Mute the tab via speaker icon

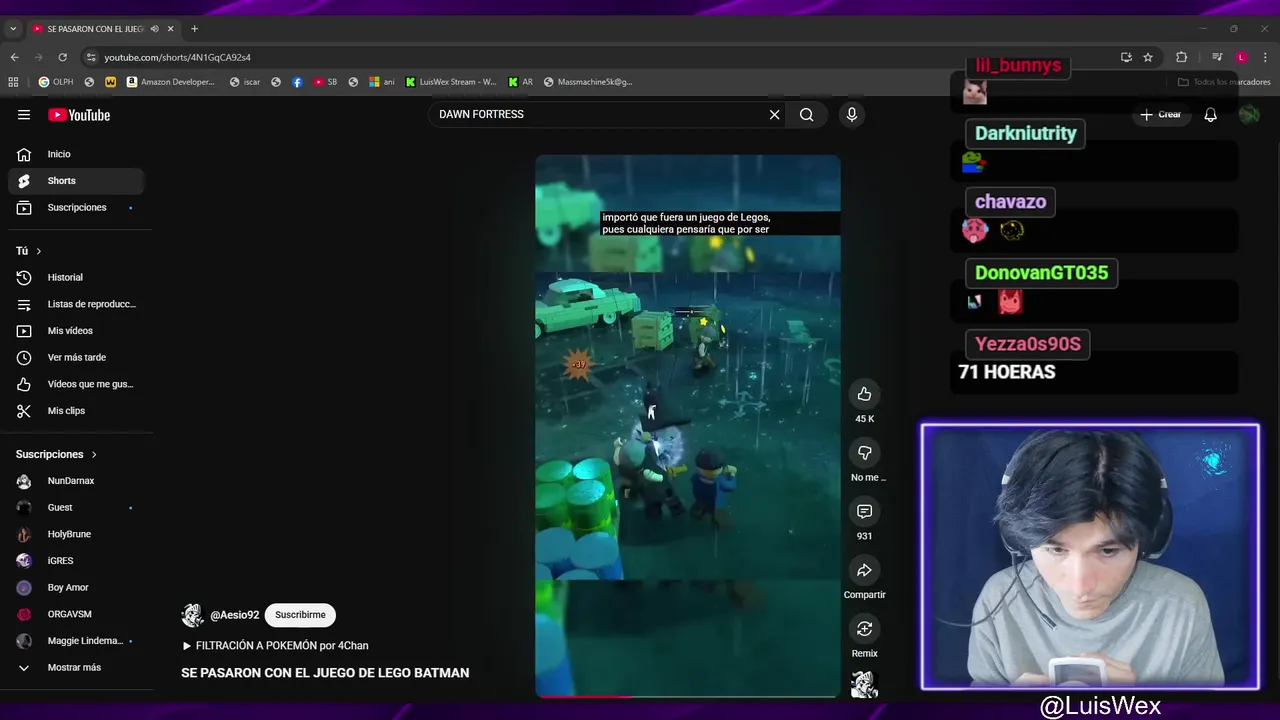click(154, 29)
